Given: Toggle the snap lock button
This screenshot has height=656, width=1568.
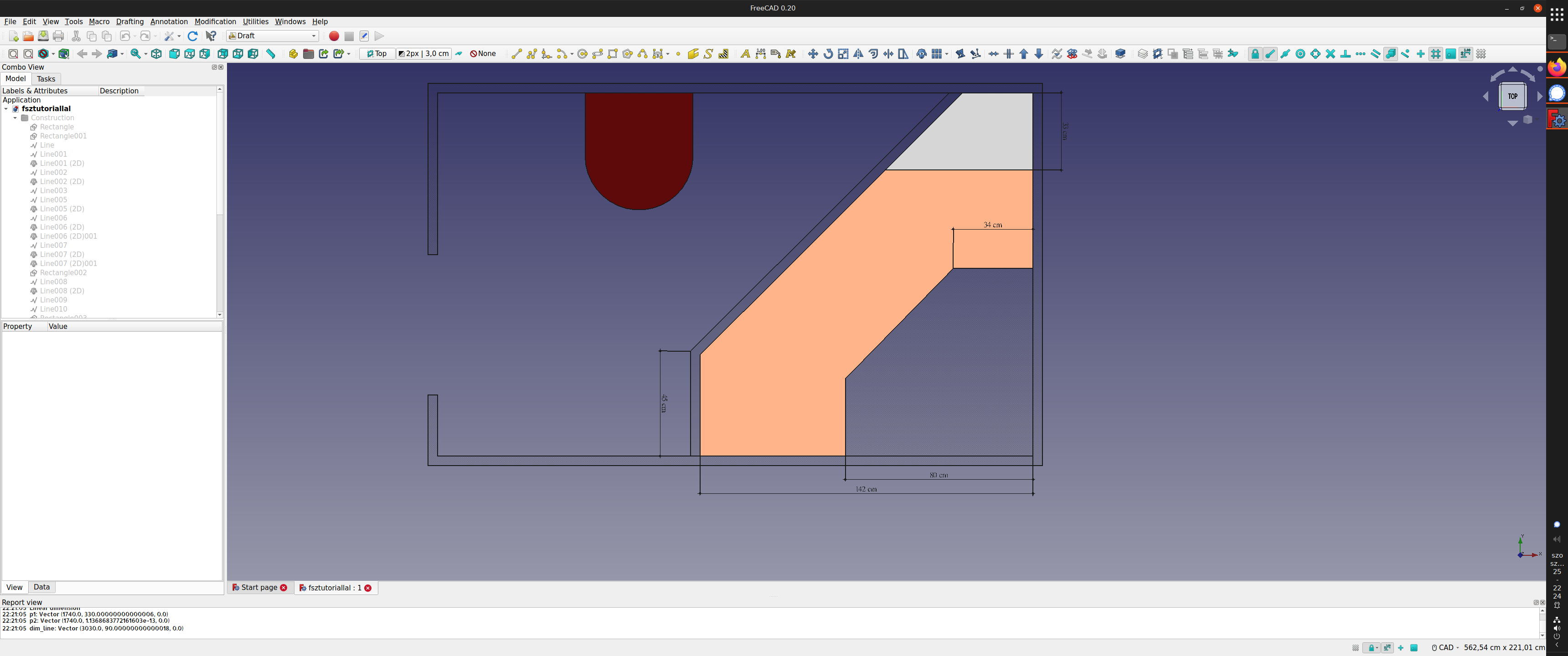Looking at the screenshot, I should 1254,54.
